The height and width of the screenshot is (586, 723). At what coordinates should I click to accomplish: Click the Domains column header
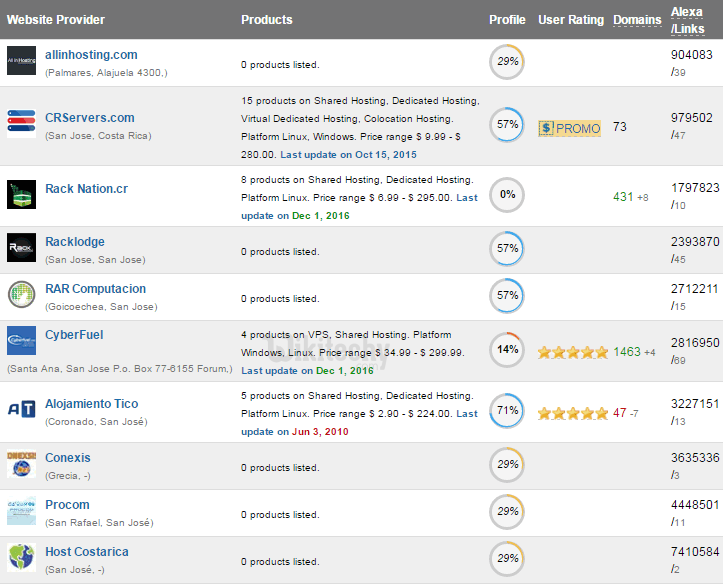point(637,20)
